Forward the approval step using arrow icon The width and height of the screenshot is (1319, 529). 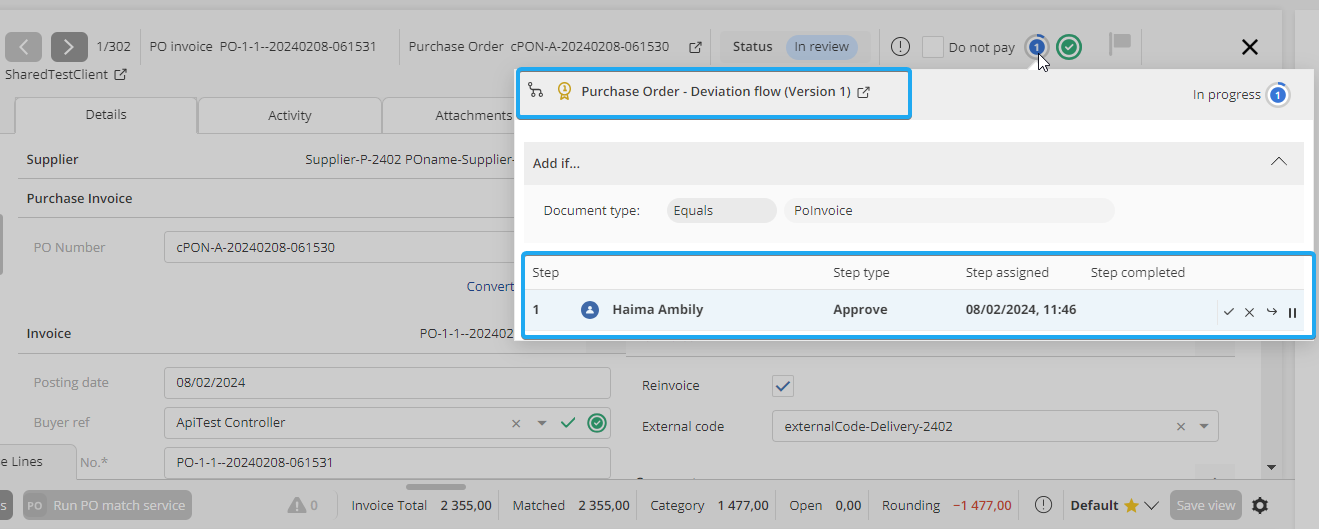1271,312
